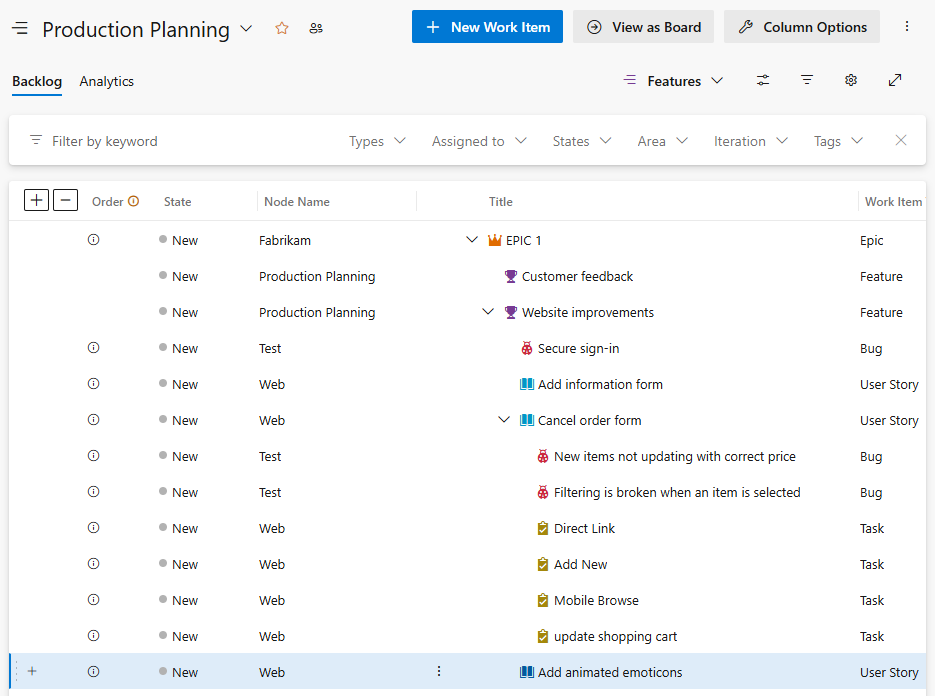Toggle the filter bar with the filter icon
Screen dimensions: 935x696
coord(807,80)
